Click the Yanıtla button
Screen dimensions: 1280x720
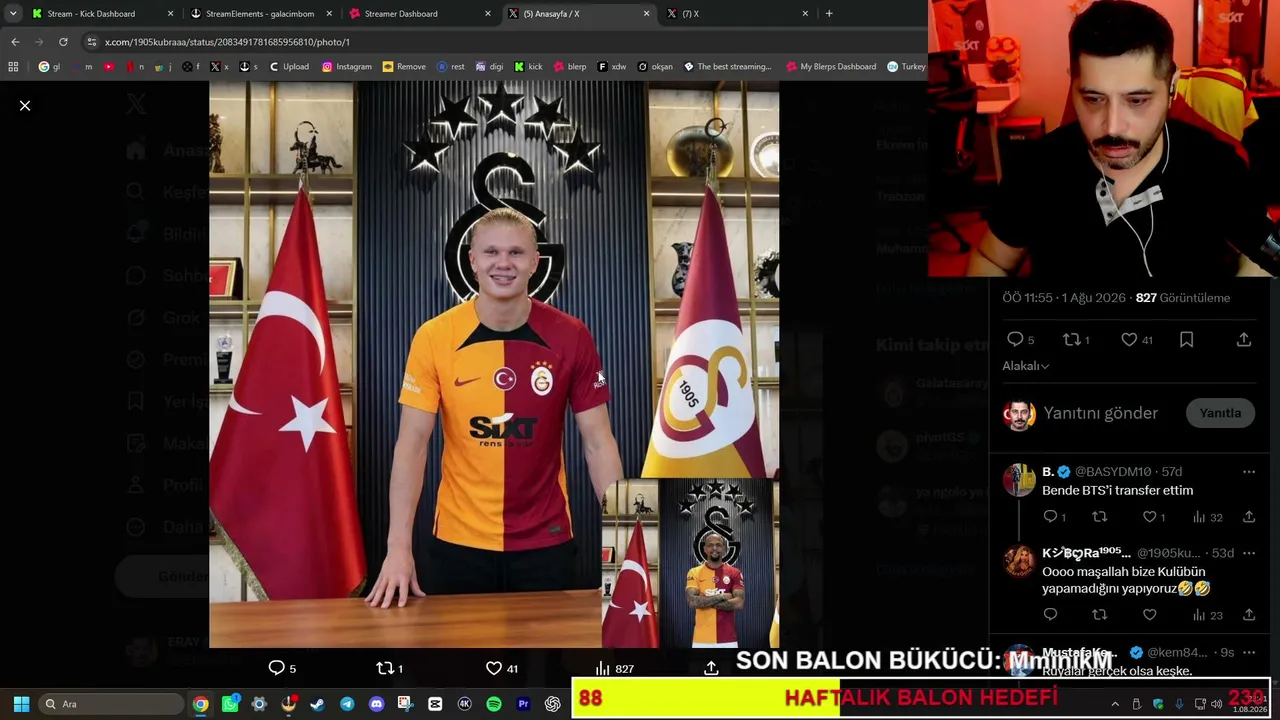[x=1220, y=413]
